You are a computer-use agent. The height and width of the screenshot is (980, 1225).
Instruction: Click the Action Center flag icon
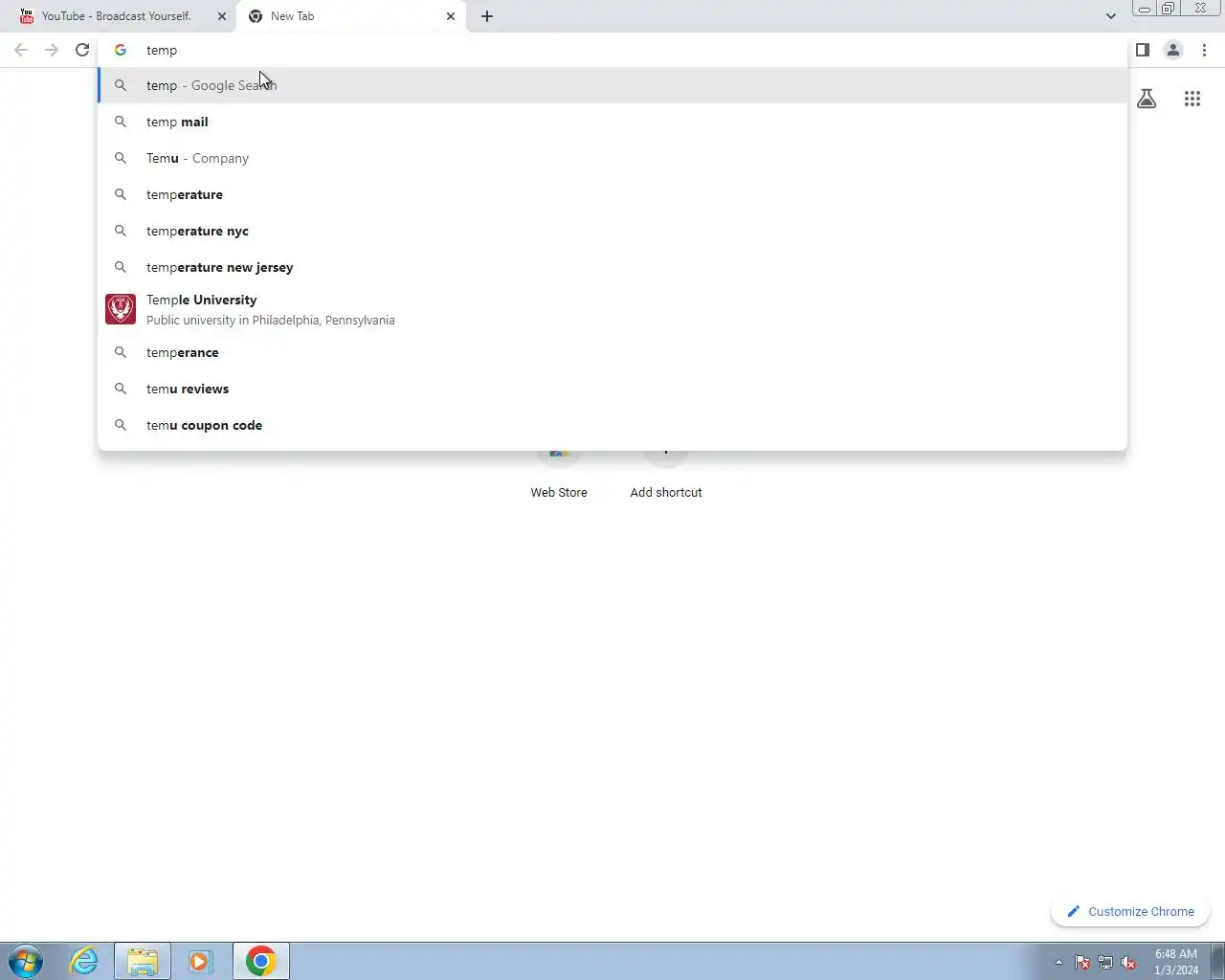pos(1082,962)
